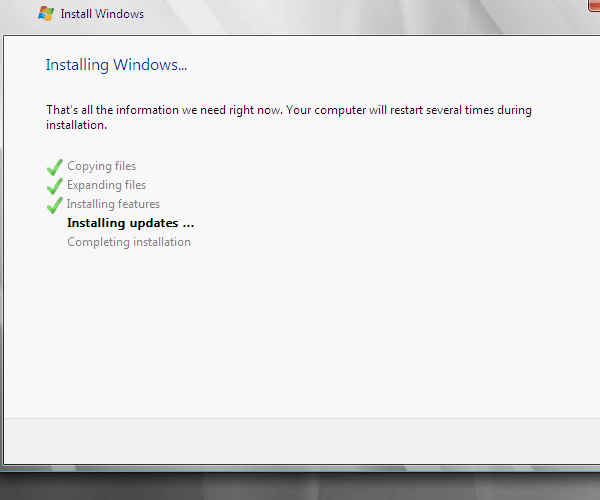The width and height of the screenshot is (600, 500).
Task: Click the "Completing installation" step text
Action: [129, 242]
